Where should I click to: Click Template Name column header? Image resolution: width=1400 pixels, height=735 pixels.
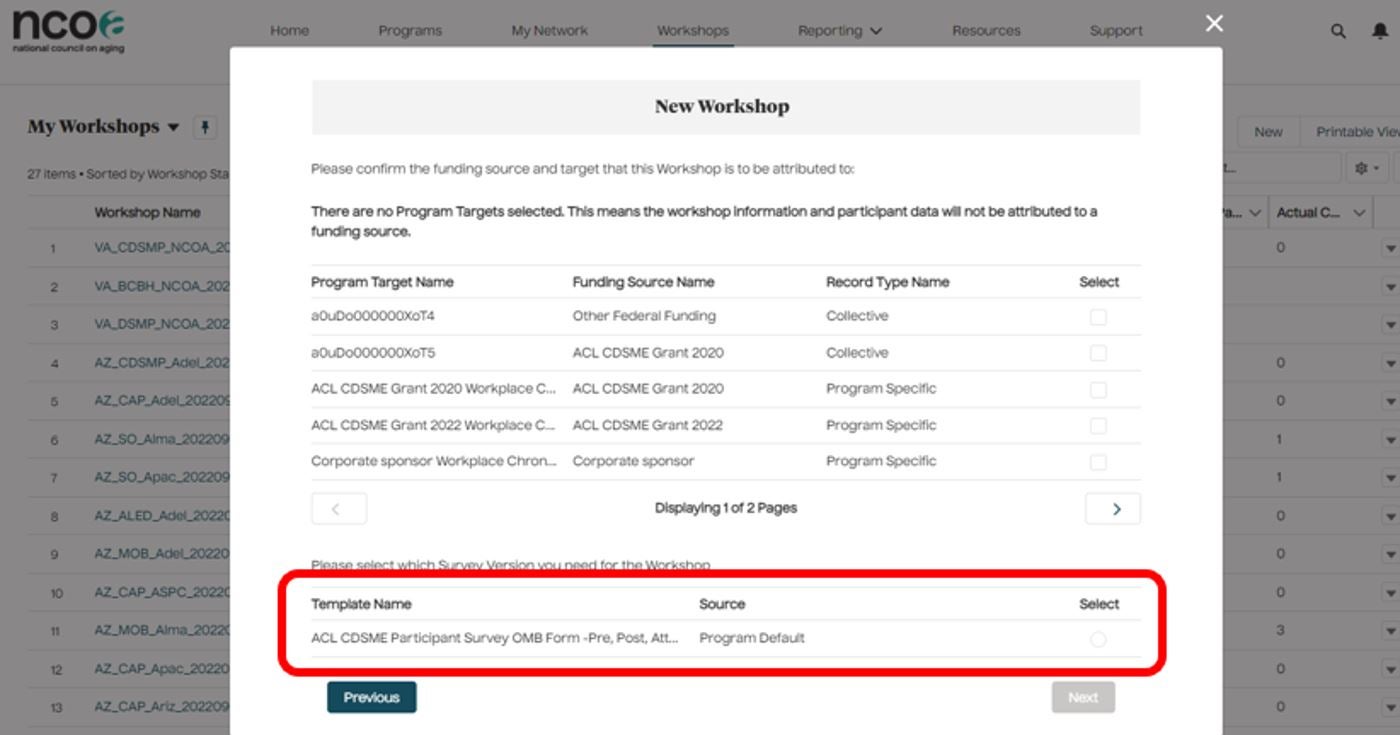(361, 604)
